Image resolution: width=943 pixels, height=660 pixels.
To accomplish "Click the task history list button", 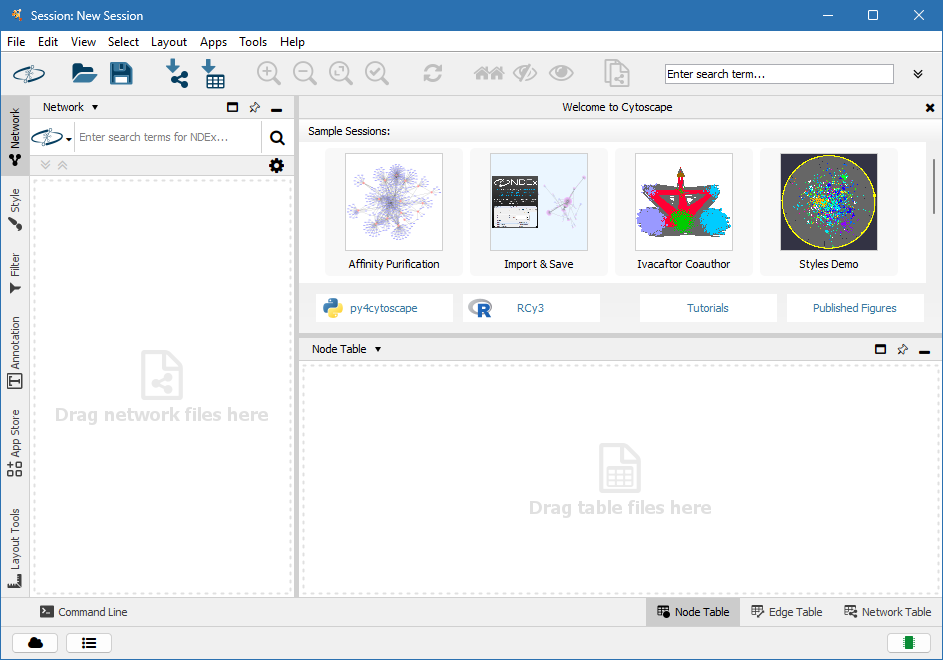I will tap(89, 643).
